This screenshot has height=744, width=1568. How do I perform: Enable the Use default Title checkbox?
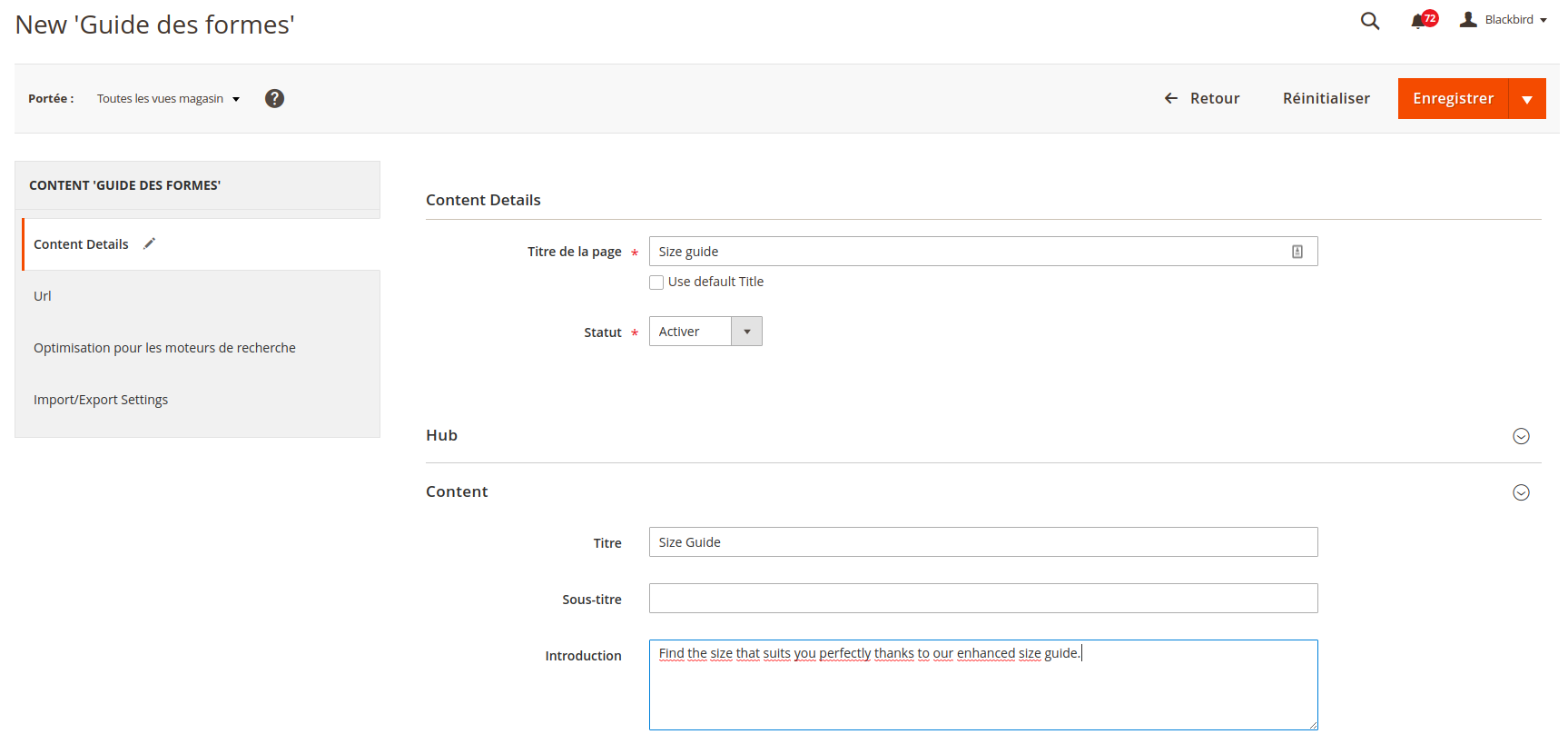656,283
